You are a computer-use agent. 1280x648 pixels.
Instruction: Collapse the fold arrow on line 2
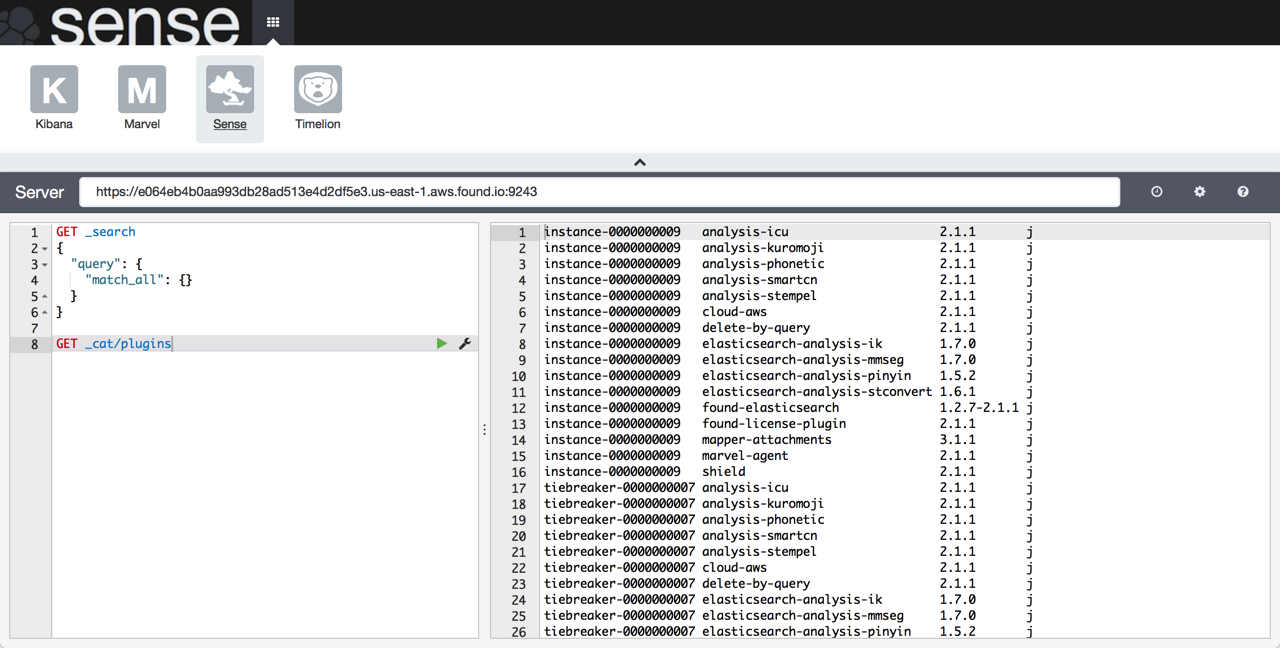click(45, 249)
